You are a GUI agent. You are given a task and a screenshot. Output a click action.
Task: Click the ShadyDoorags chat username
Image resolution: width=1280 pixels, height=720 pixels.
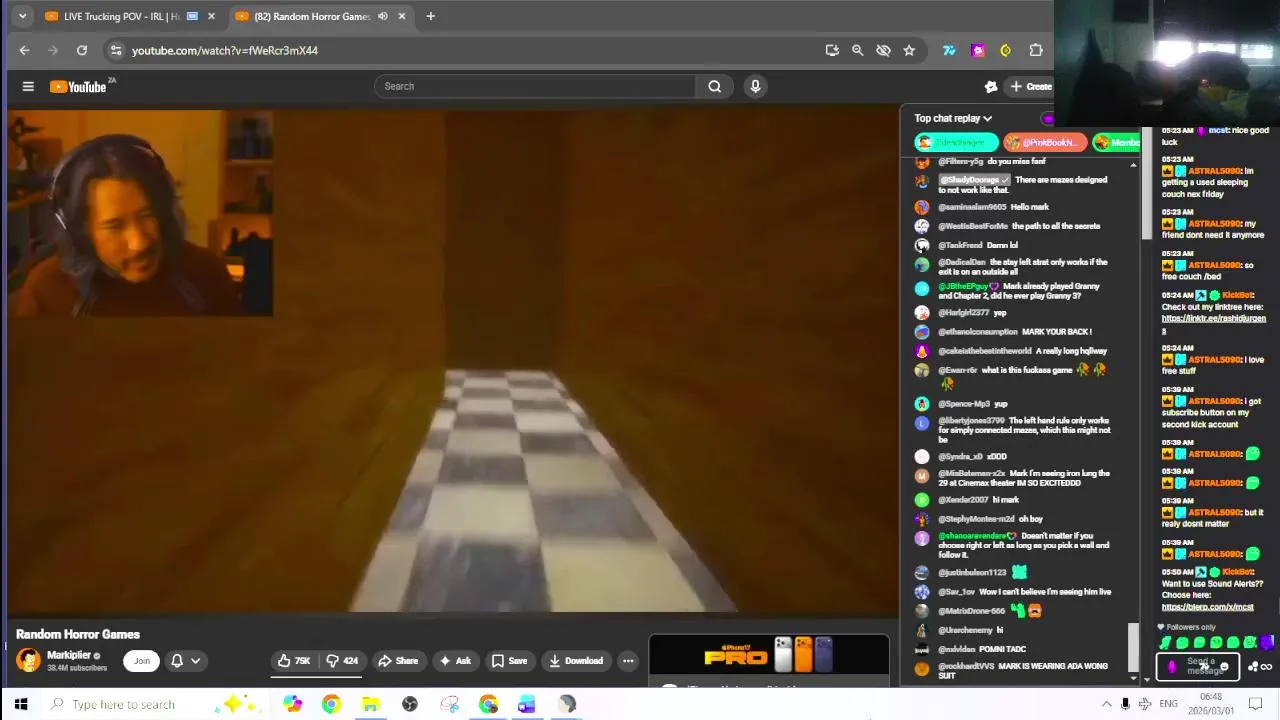[x=973, y=180]
